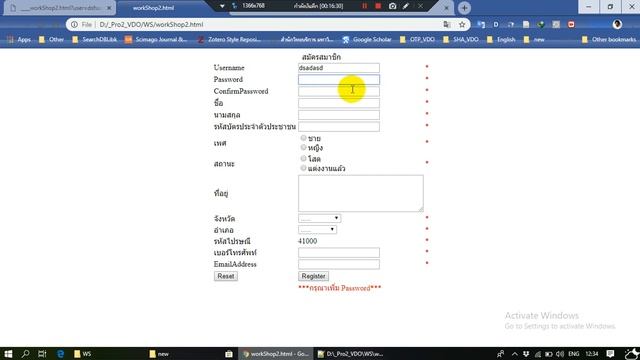Open the จังหวัด province dropdown
This screenshot has height=360, width=640.
(x=319, y=218)
